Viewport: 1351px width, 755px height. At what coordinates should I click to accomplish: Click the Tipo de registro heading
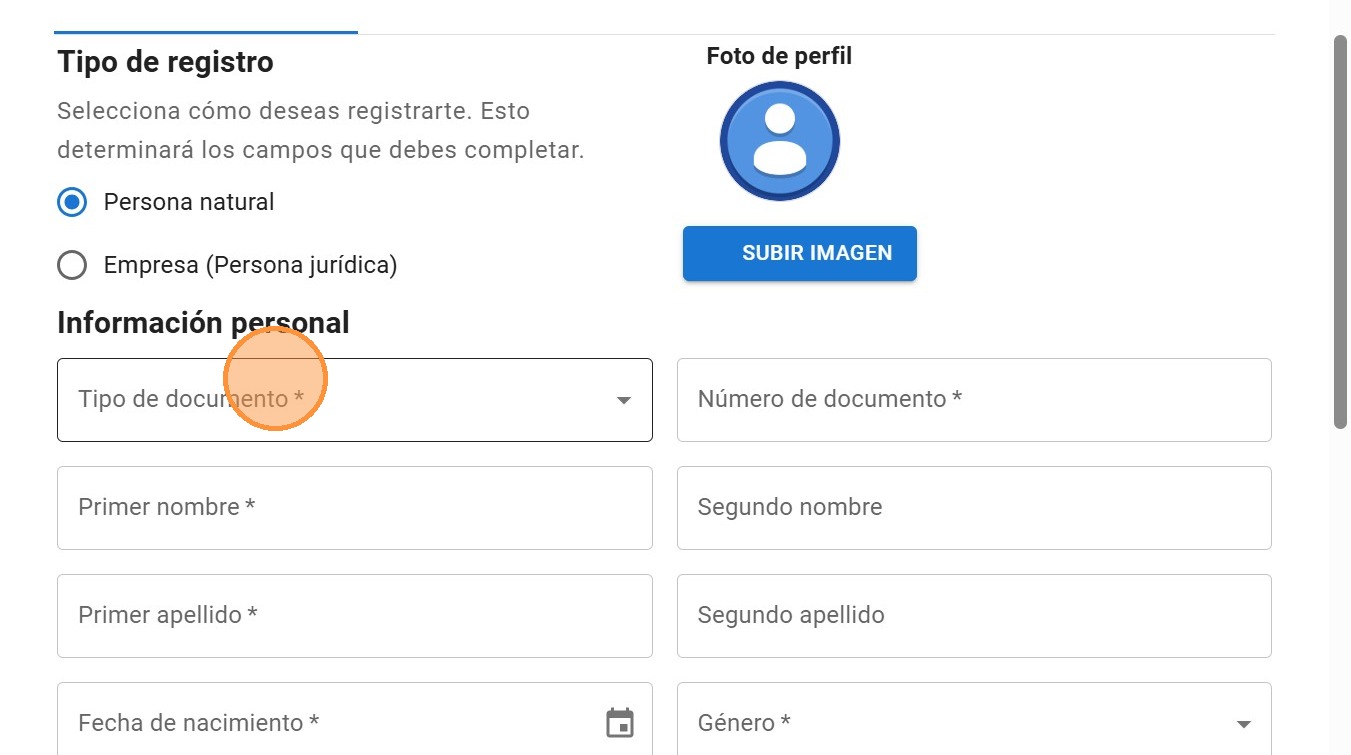[165, 62]
